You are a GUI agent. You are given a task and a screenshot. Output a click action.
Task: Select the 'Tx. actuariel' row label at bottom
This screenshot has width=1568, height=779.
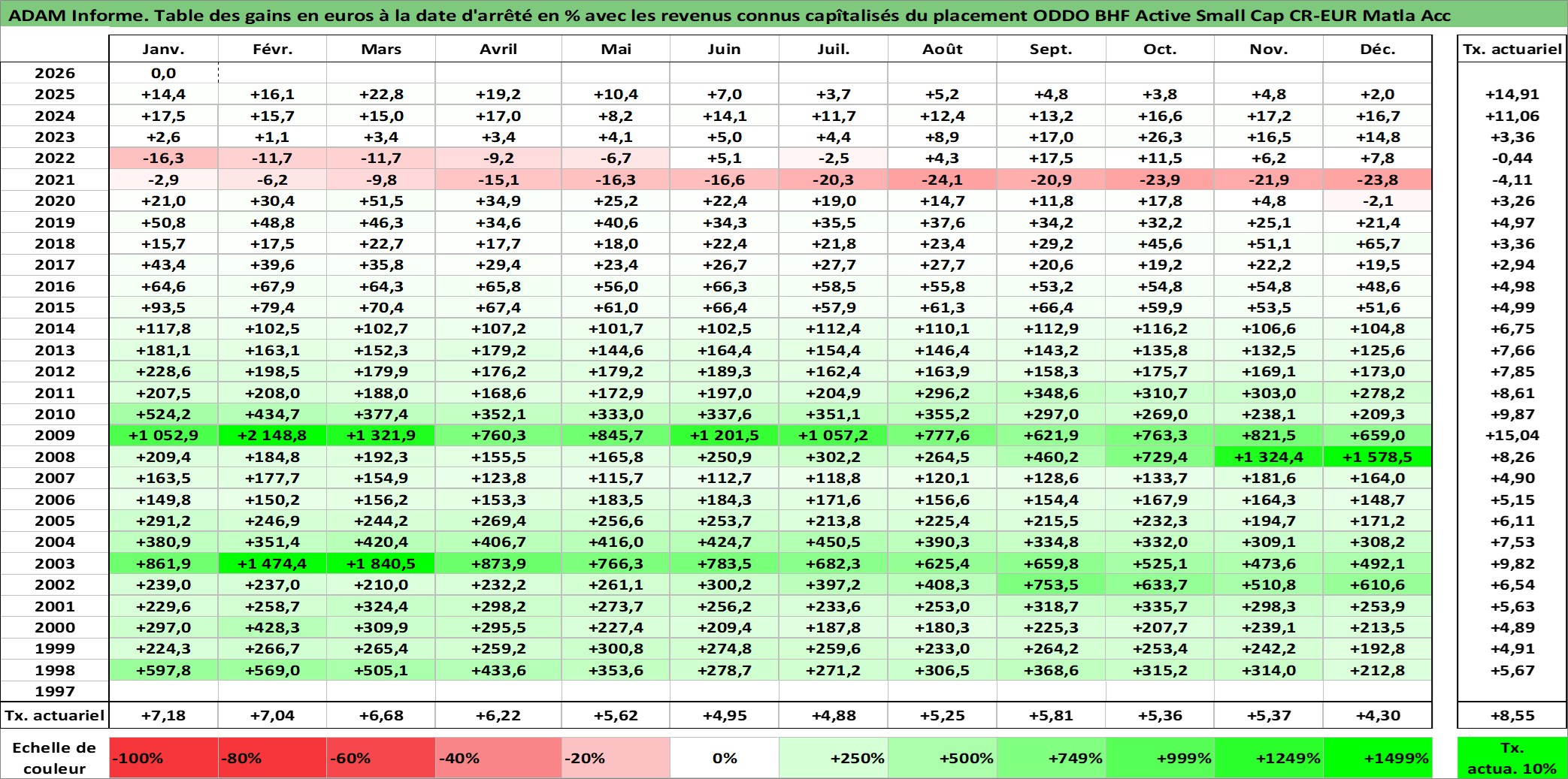click(x=55, y=715)
